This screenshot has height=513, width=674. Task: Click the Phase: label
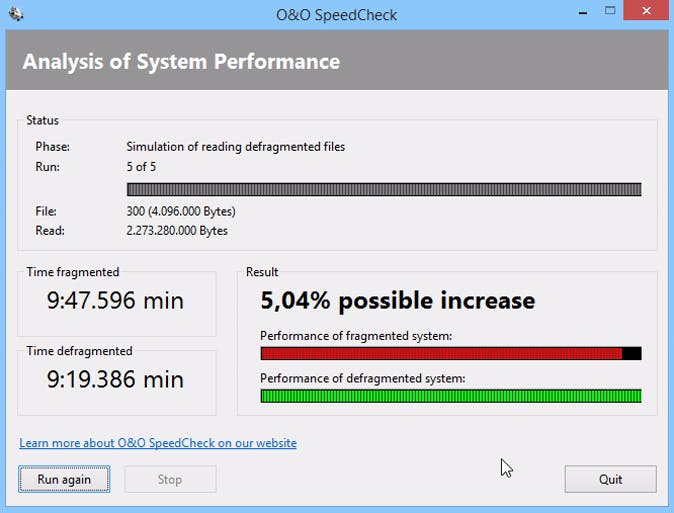[52, 147]
